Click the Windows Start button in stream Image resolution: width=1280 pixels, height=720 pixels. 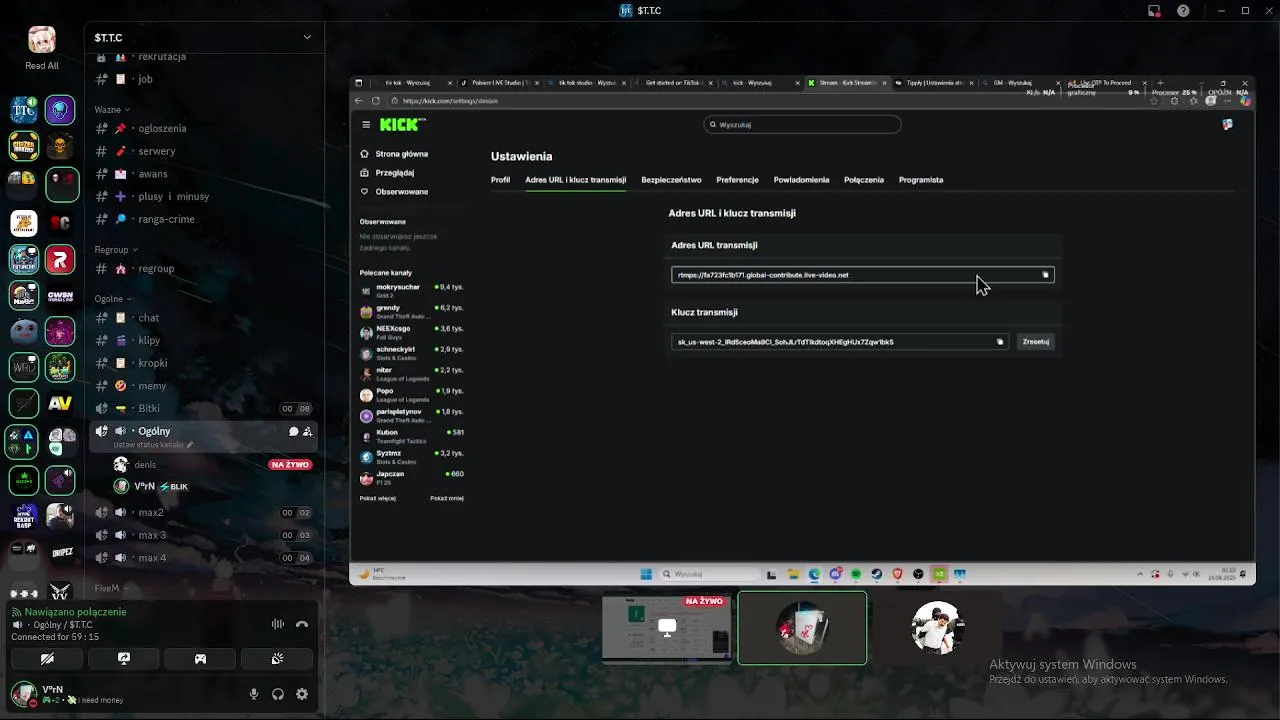(646, 574)
